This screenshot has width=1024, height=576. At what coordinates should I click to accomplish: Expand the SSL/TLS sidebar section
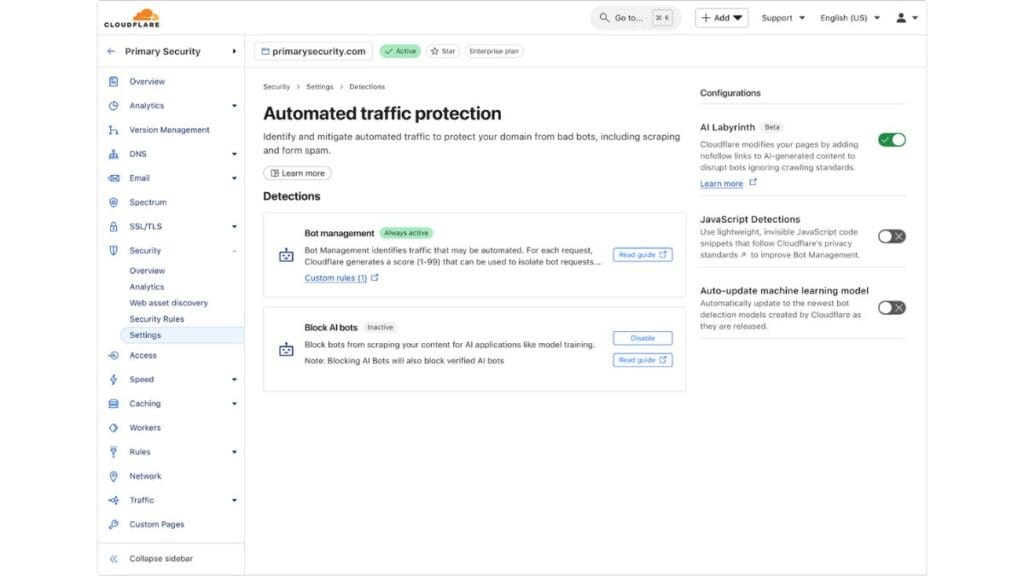pyautogui.click(x=234, y=227)
